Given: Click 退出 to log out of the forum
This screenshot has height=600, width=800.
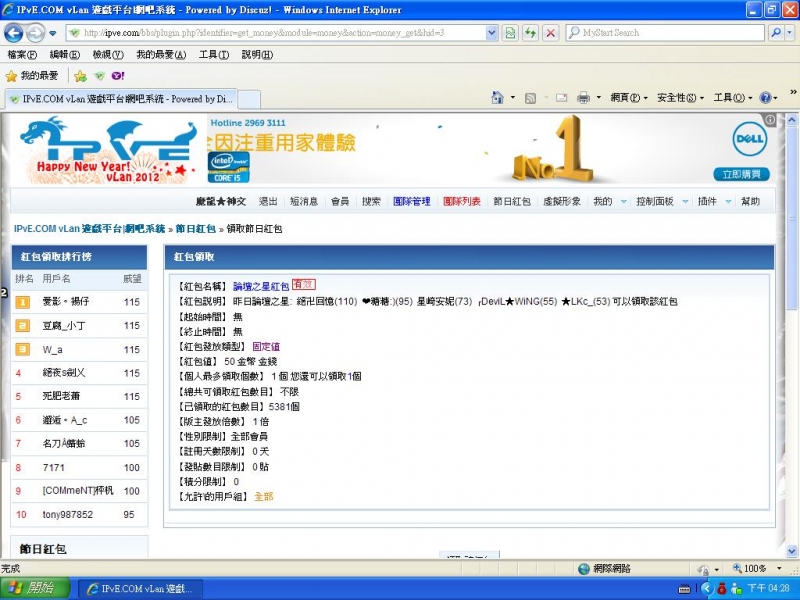Looking at the screenshot, I should pos(267,201).
